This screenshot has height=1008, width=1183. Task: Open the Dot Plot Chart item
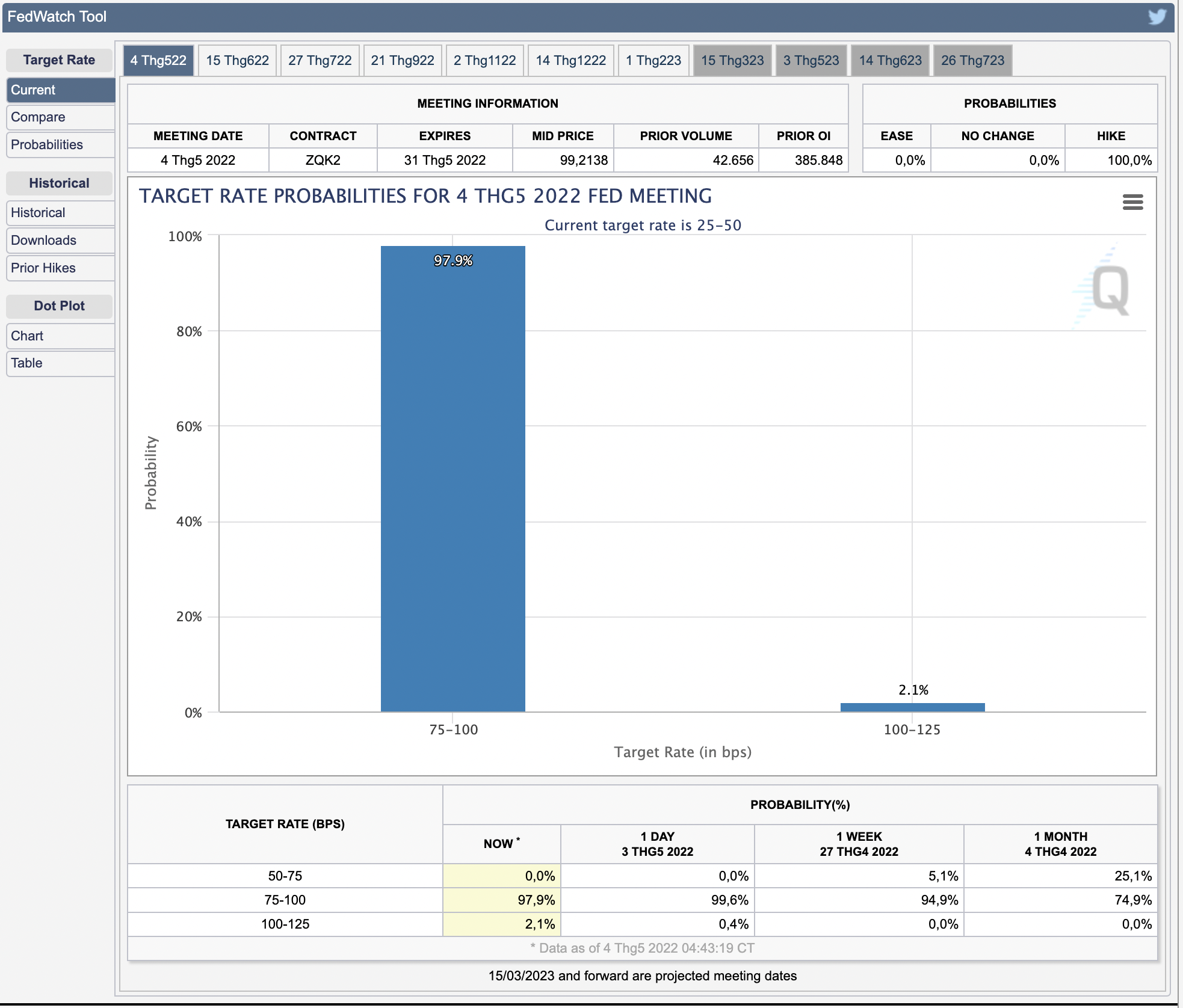coord(60,336)
